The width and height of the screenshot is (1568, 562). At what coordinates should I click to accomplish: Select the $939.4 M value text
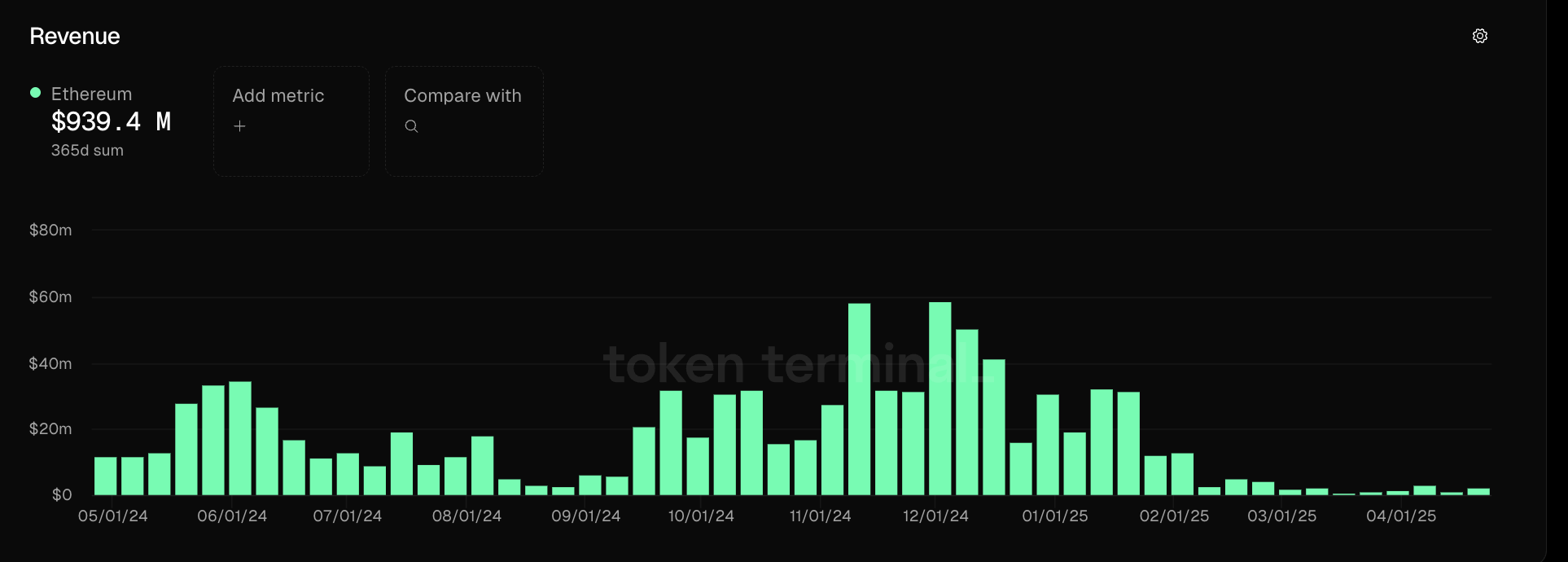point(111,121)
